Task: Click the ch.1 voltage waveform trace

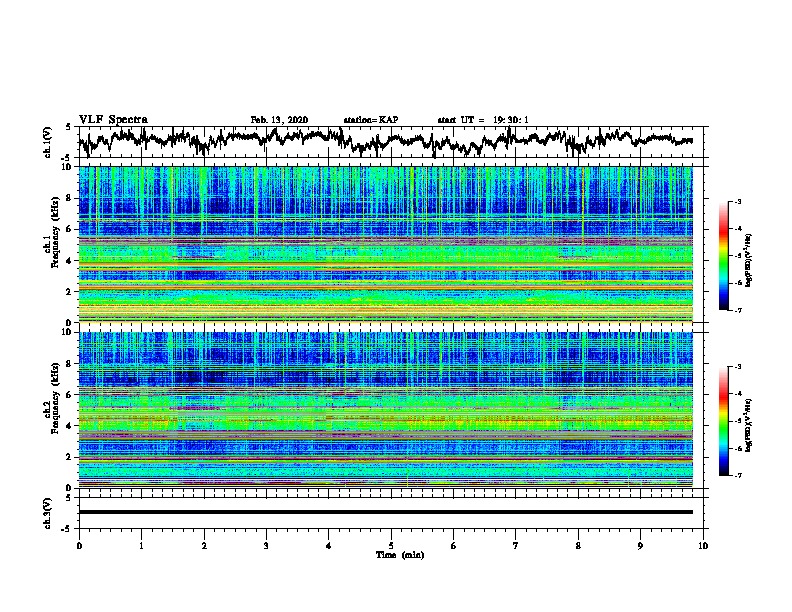Action: point(385,141)
